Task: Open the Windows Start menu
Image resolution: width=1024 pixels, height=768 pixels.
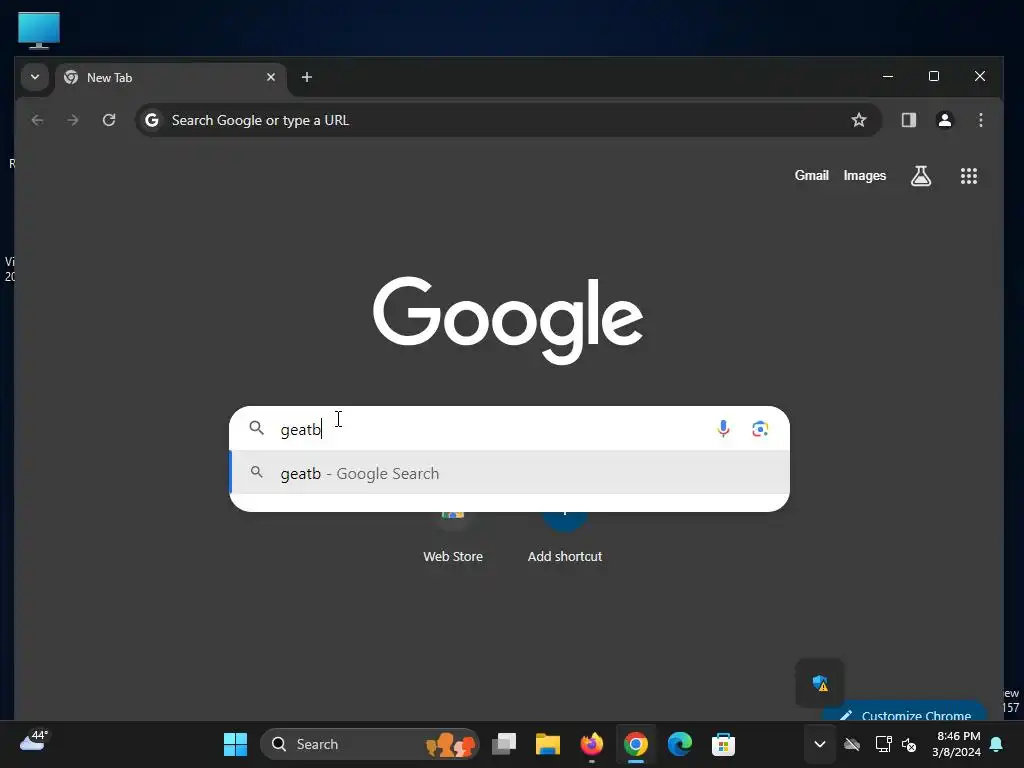Action: [x=235, y=744]
